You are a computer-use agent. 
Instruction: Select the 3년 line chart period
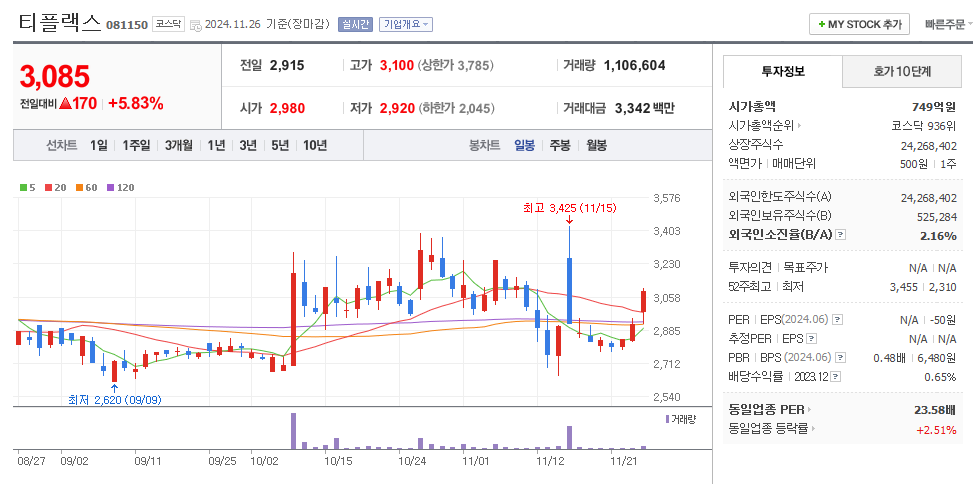coord(248,146)
